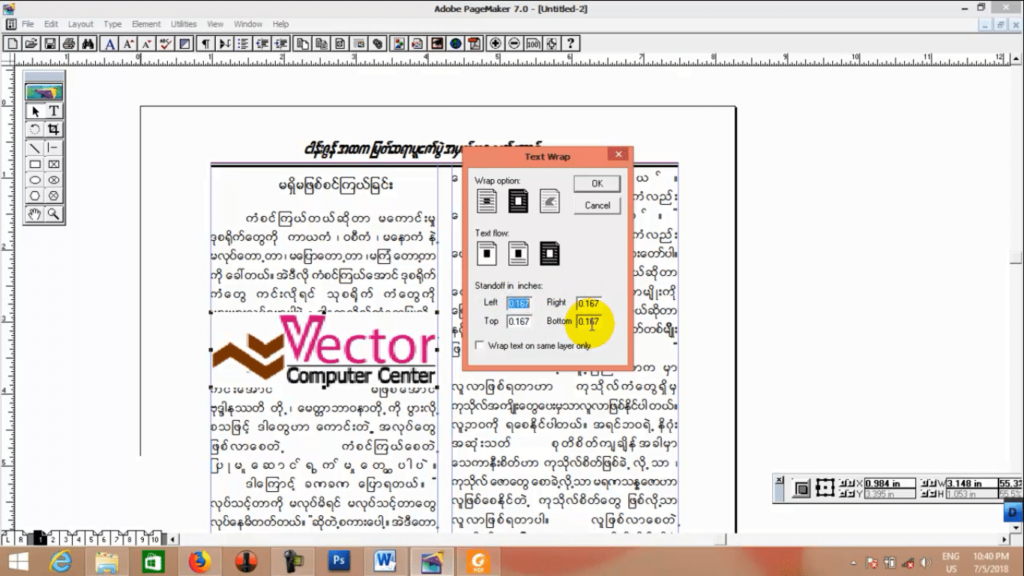Open Character Specs with the blue A icon
This screenshot has height=576, width=1024.
pyautogui.click(x=110, y=44)
